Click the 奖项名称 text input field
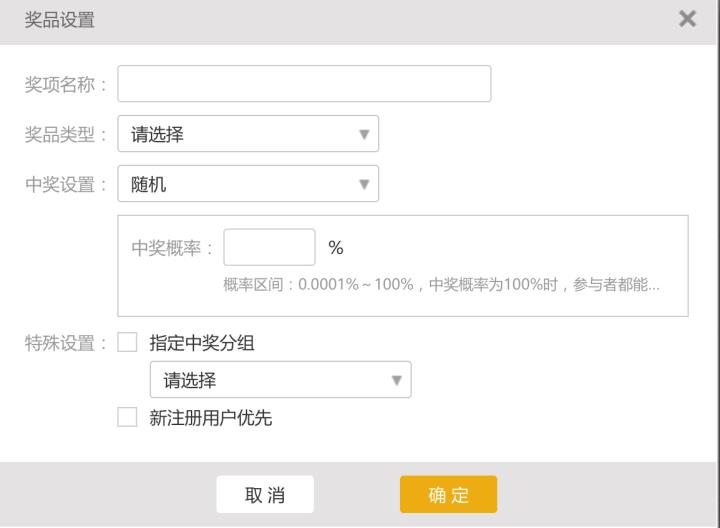The width and height of the screenshot is (720, 528). (x=304, y=84)
